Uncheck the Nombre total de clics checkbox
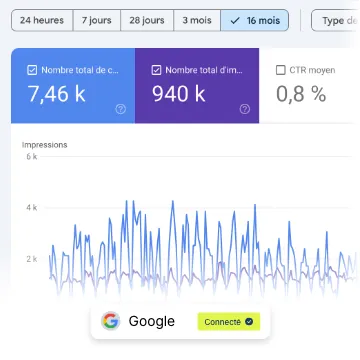The height and width of the screenshot is (360, 360). 32,70
